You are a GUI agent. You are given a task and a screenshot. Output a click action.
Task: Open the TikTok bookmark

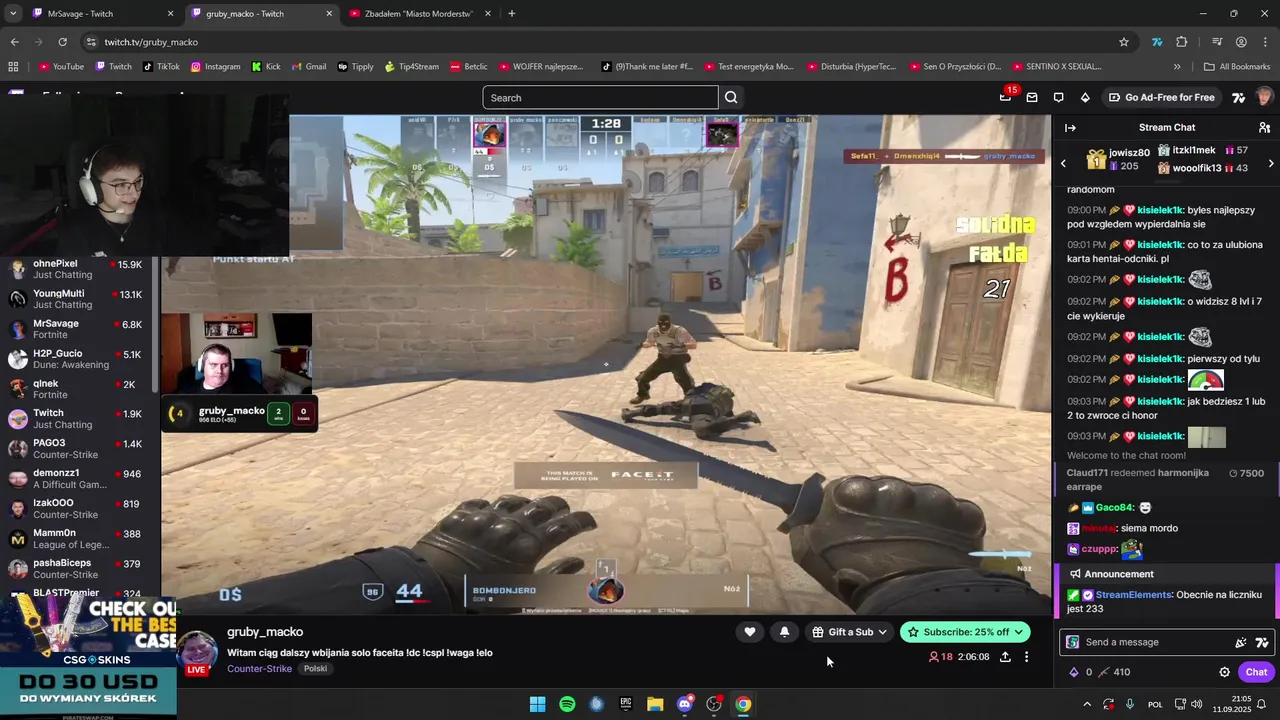click(161, 67)
